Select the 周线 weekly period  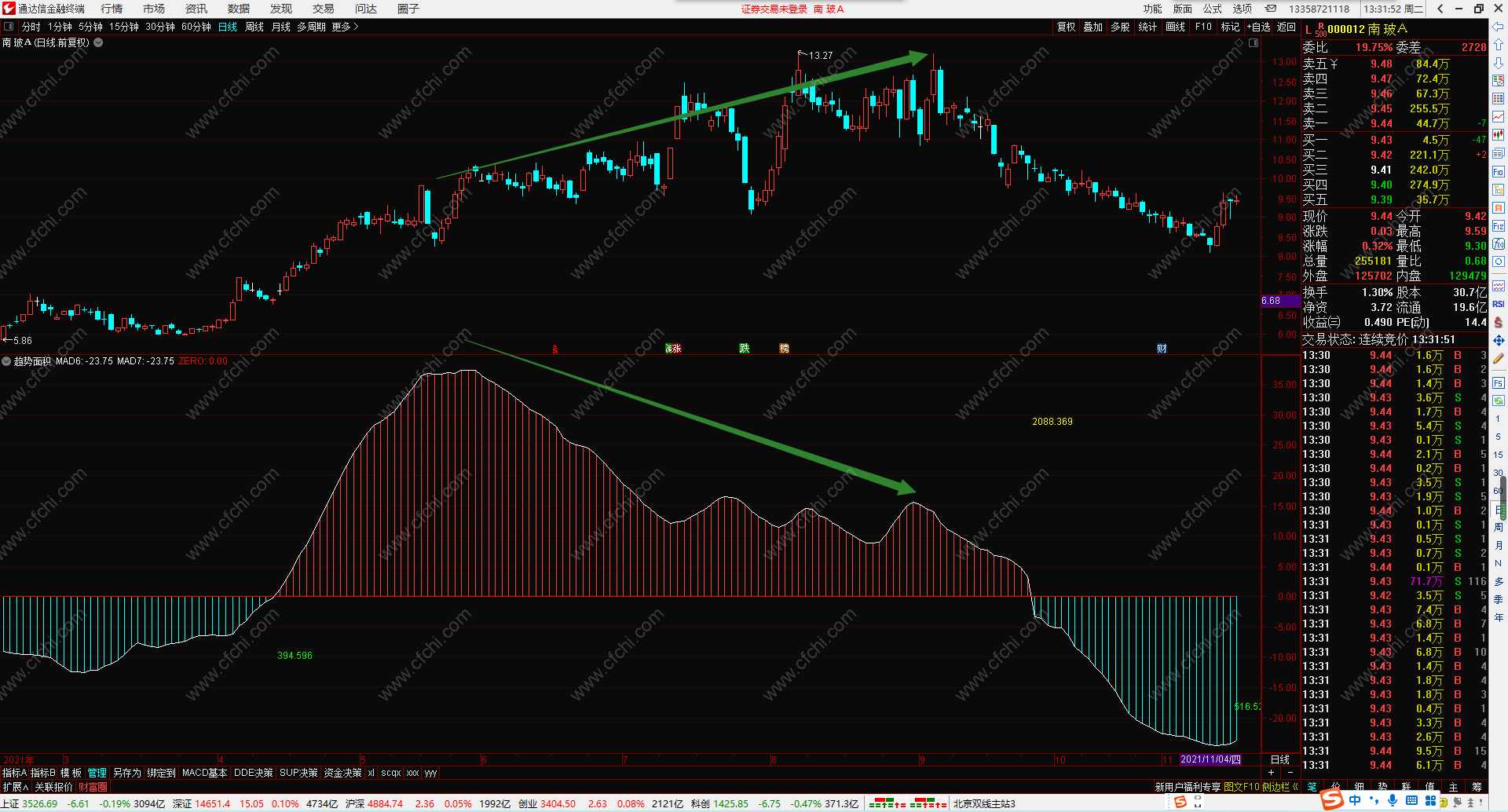254,27
